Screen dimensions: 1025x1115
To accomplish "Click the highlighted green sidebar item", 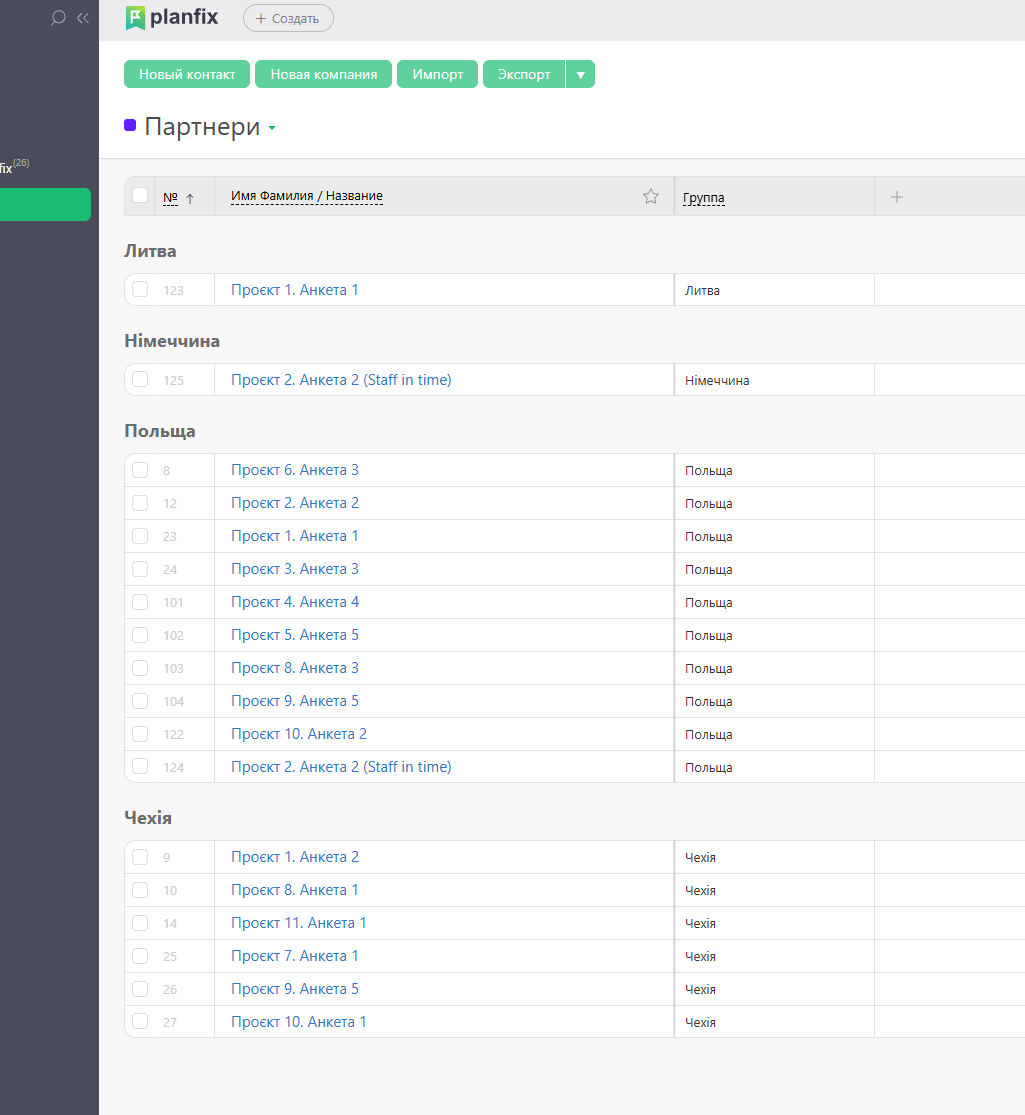I will click(x=45, y=204).
